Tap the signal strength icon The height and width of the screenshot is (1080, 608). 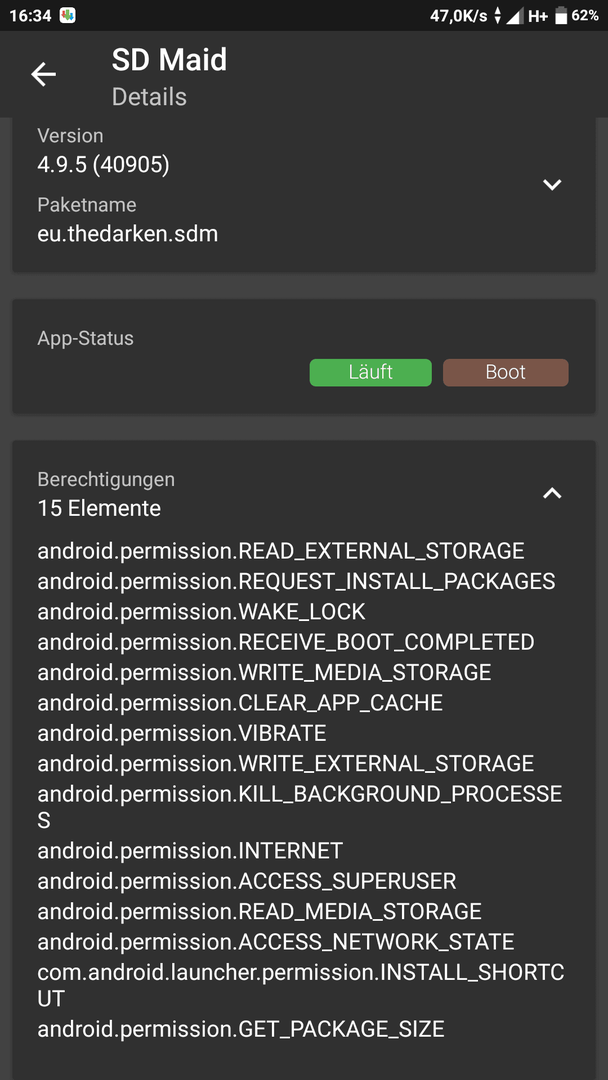pyautogui.click(x=514, y=16)
